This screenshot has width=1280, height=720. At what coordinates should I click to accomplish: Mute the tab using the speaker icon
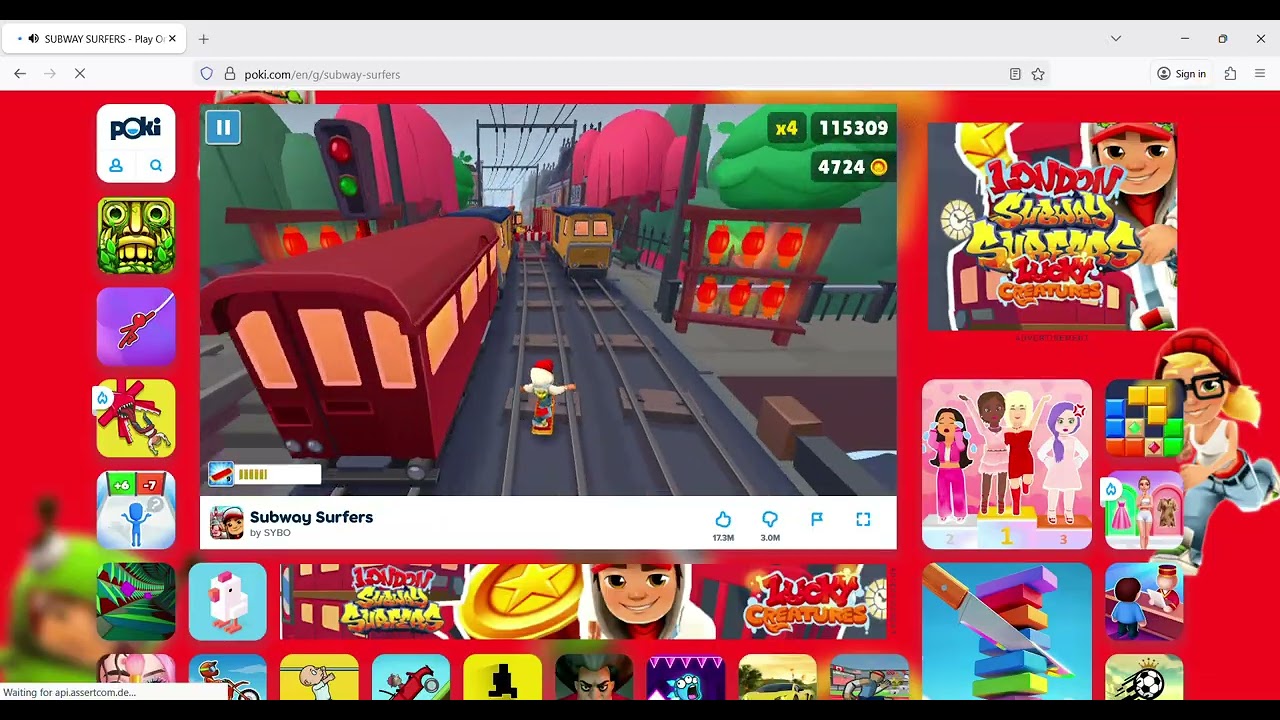coord(34,39)
